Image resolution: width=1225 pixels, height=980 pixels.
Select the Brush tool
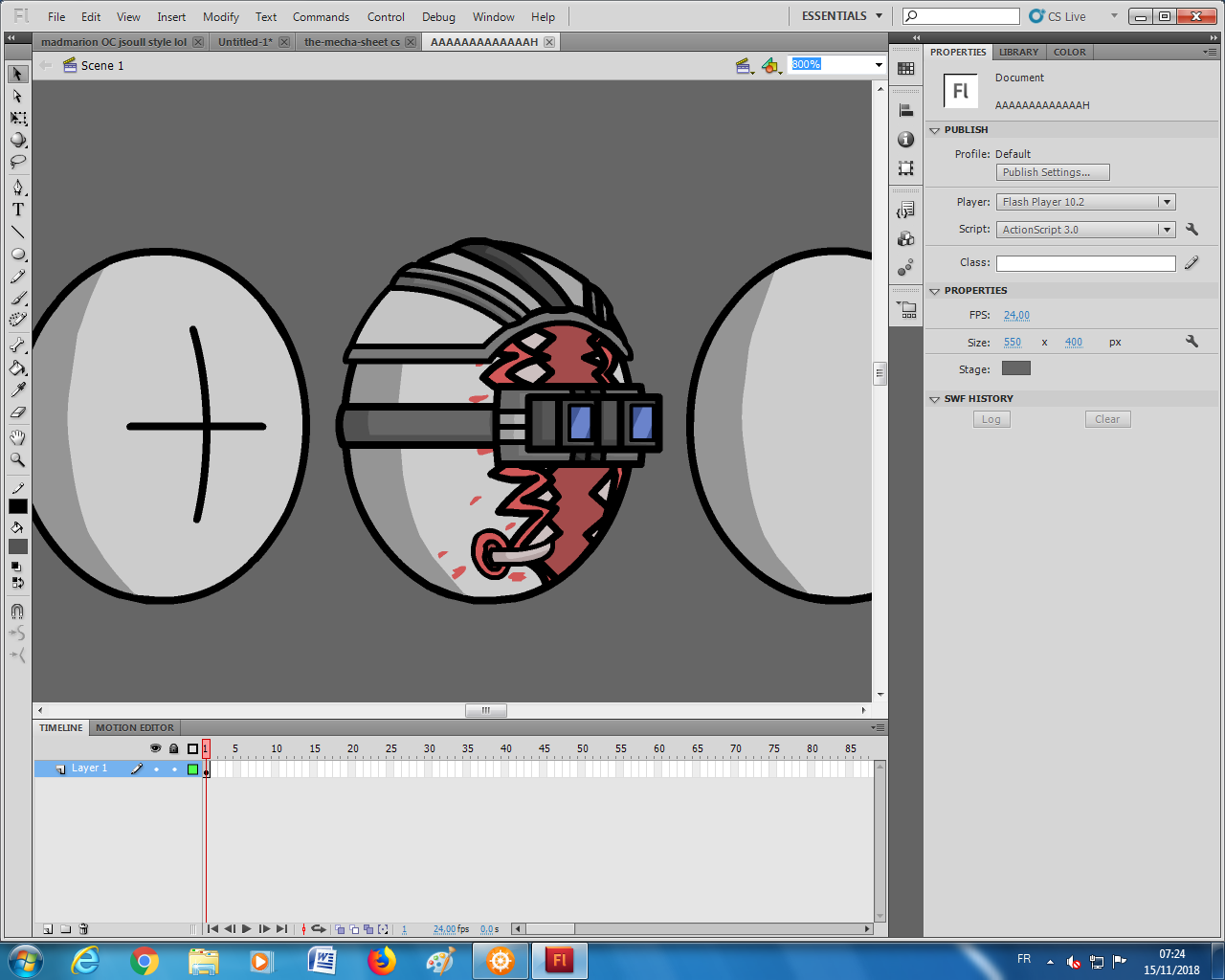pos(17,299)
